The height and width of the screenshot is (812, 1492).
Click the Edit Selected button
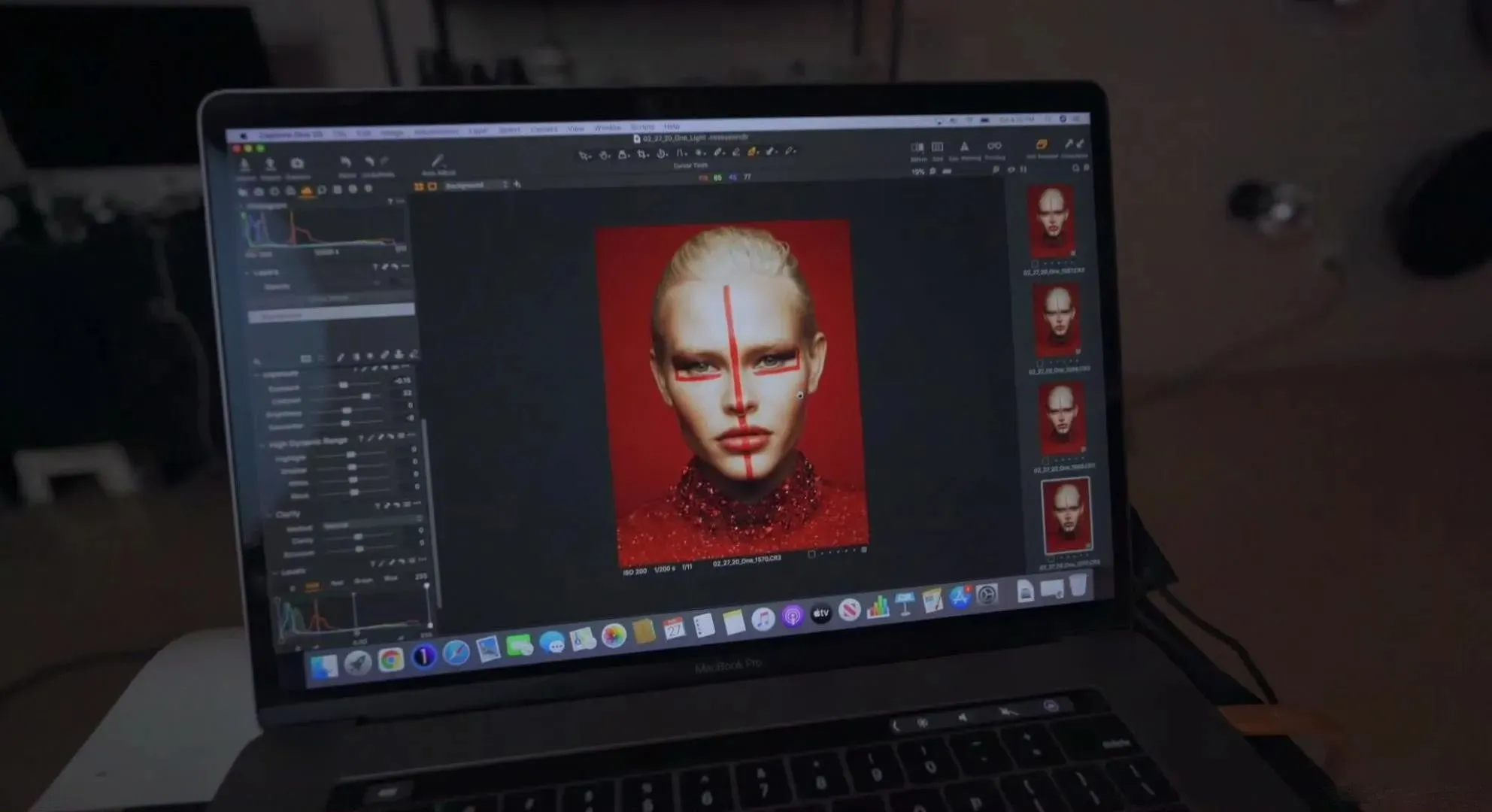1042,145
